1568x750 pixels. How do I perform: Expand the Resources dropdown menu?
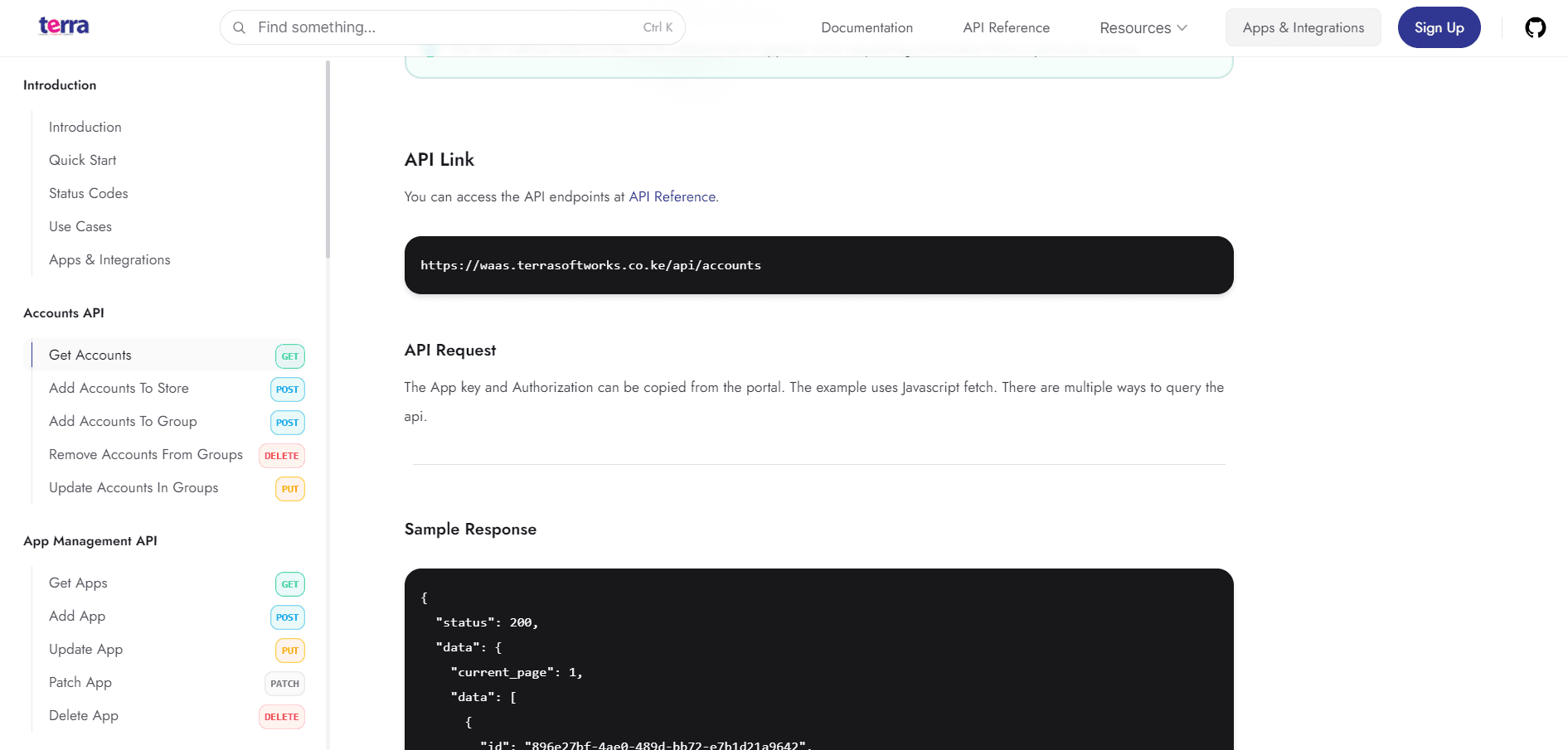1143,28
